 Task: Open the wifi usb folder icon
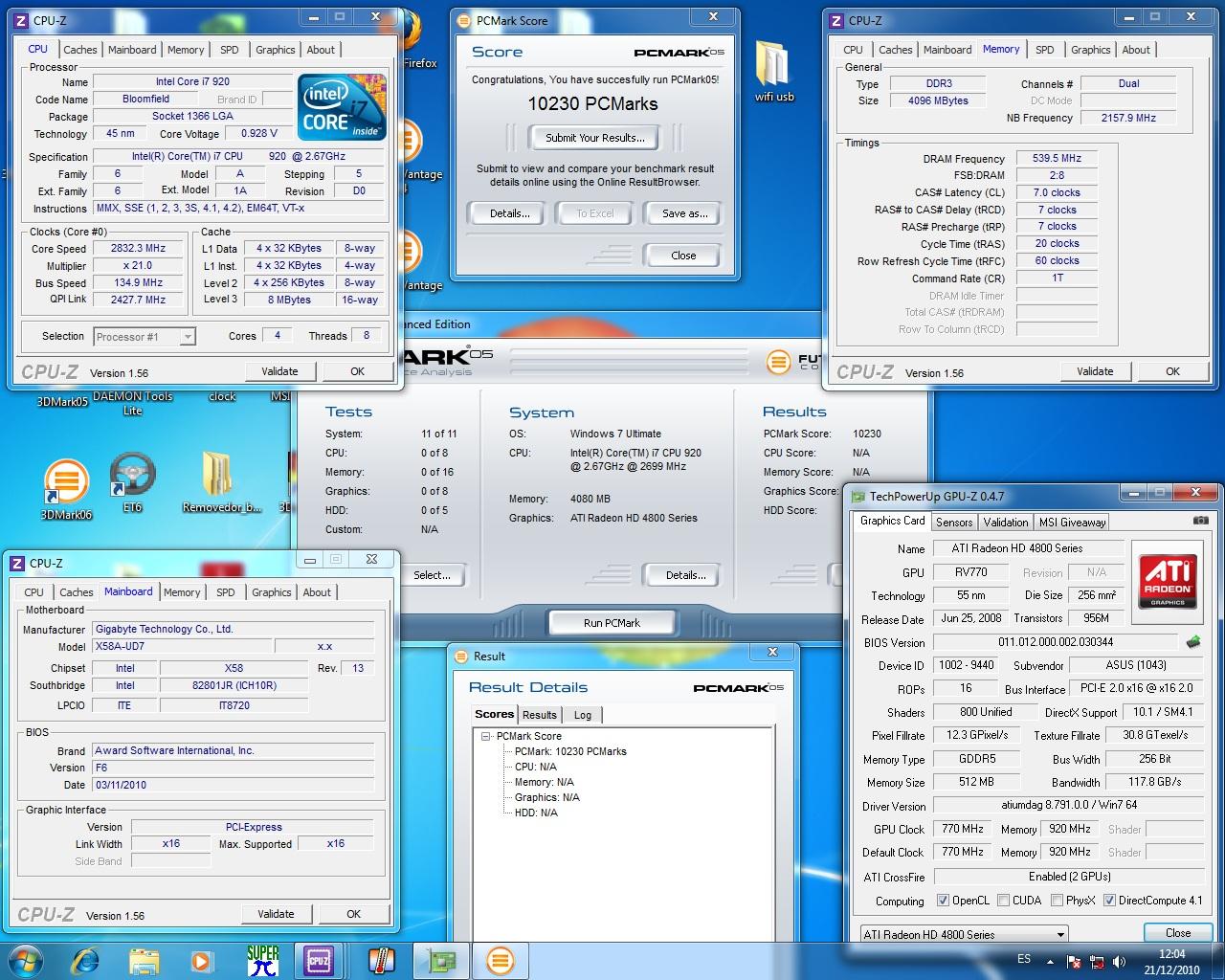coord(774,72)
